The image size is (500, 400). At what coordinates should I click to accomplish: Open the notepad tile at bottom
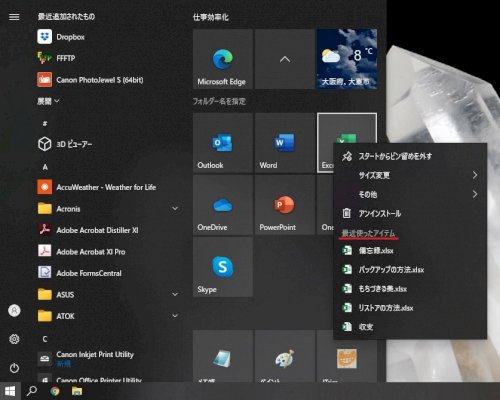coord(223,357)
